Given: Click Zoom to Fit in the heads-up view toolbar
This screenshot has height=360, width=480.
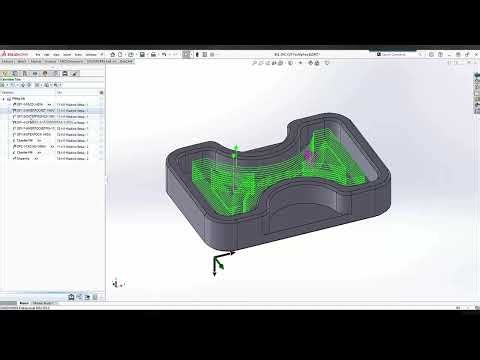Looking at the screenshot, I should [254, 63].
